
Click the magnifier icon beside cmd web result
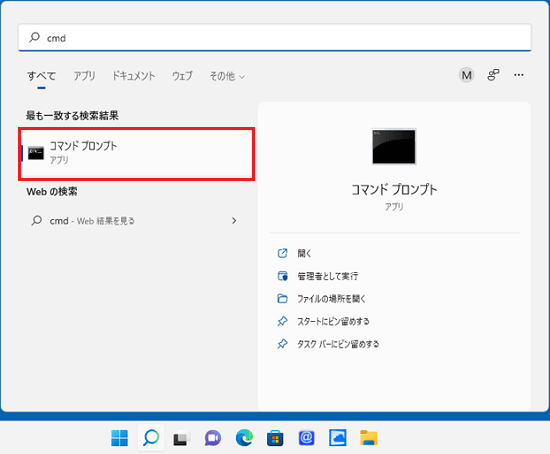[x=36, y=221]
